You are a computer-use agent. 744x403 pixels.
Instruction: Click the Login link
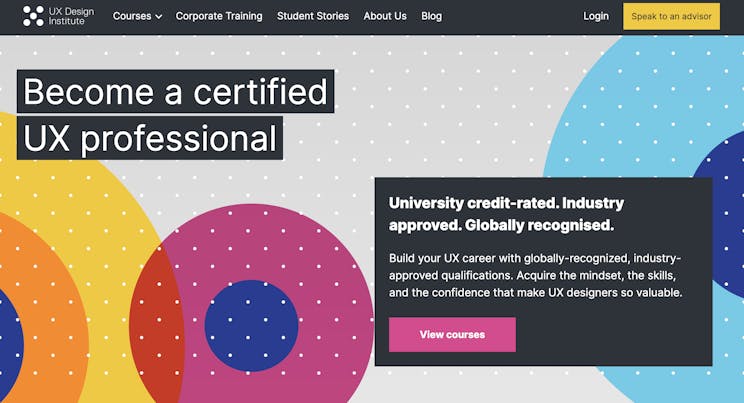pyautogui.click(x=596, y=16)
